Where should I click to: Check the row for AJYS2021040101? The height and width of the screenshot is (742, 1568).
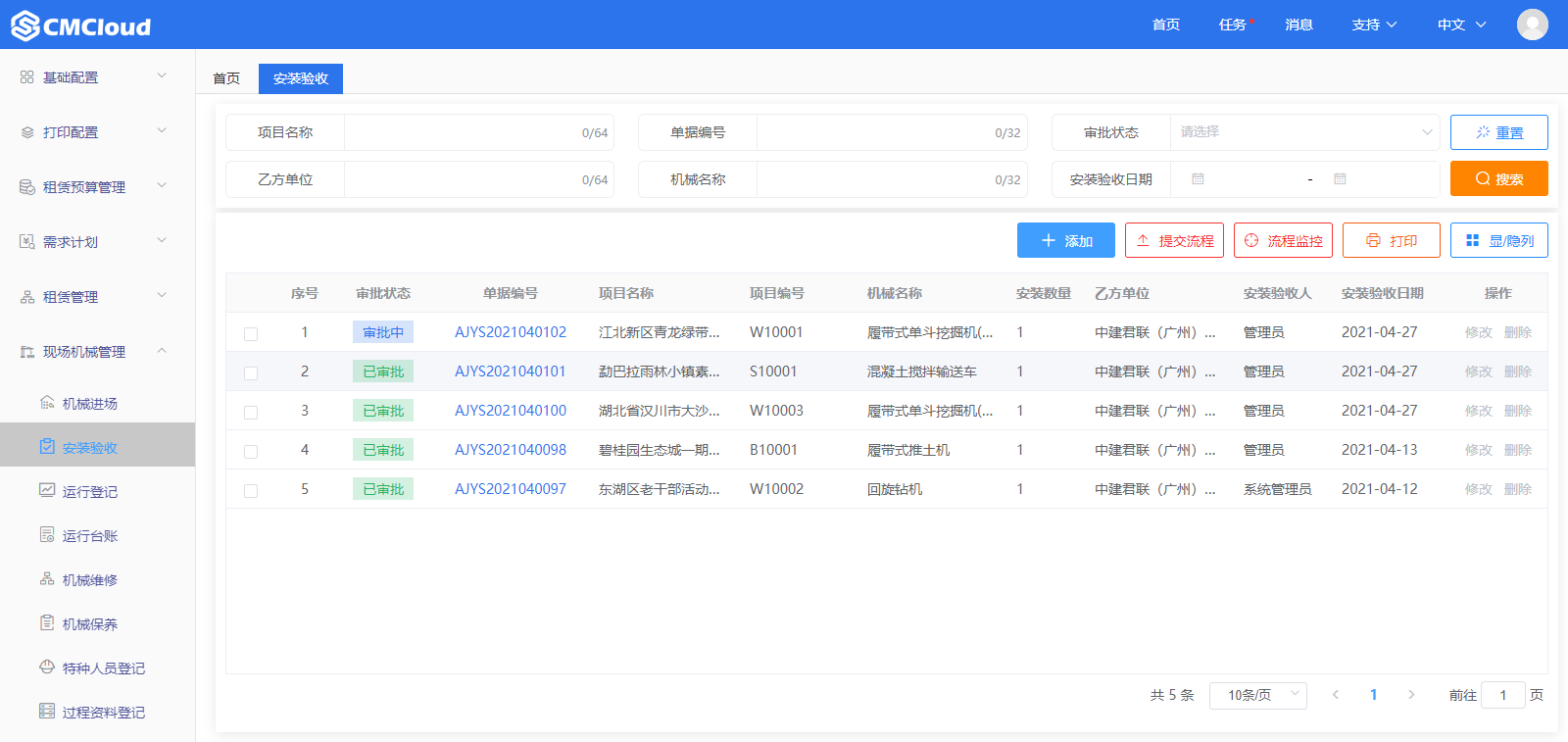point(251,372)
